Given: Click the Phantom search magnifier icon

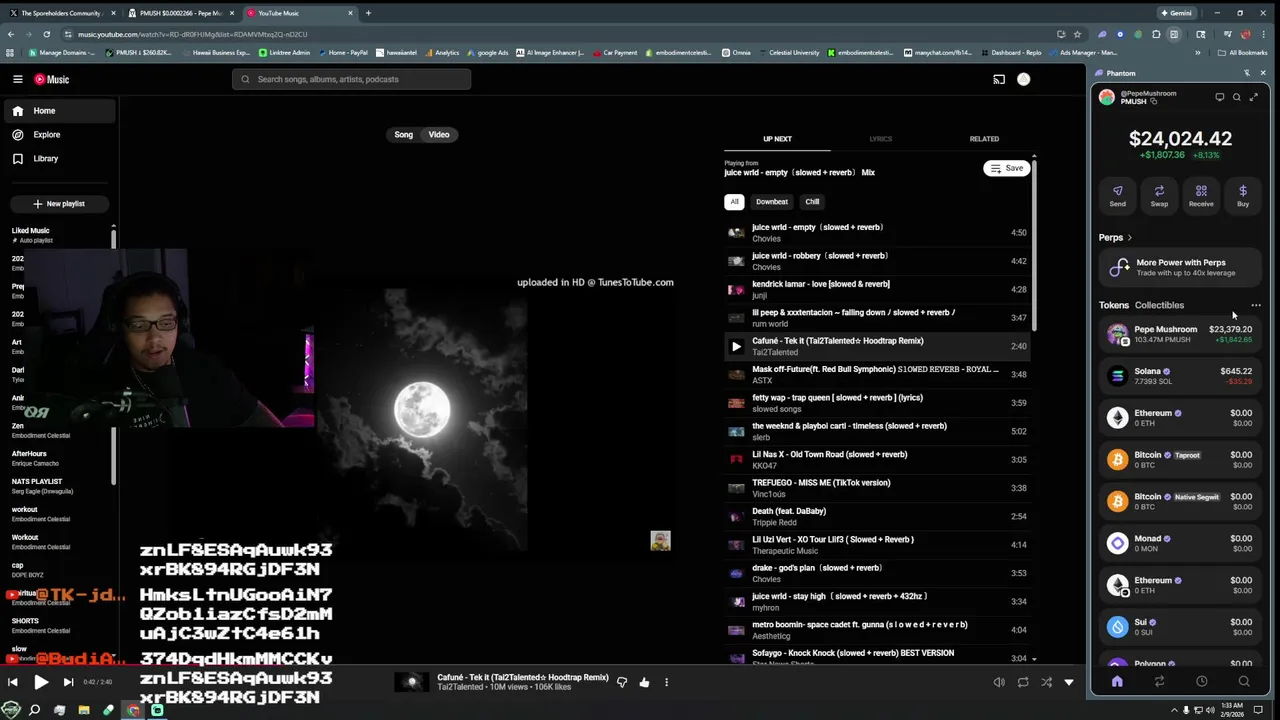Looking at the screenshot, I should (x=1236, y=97).
